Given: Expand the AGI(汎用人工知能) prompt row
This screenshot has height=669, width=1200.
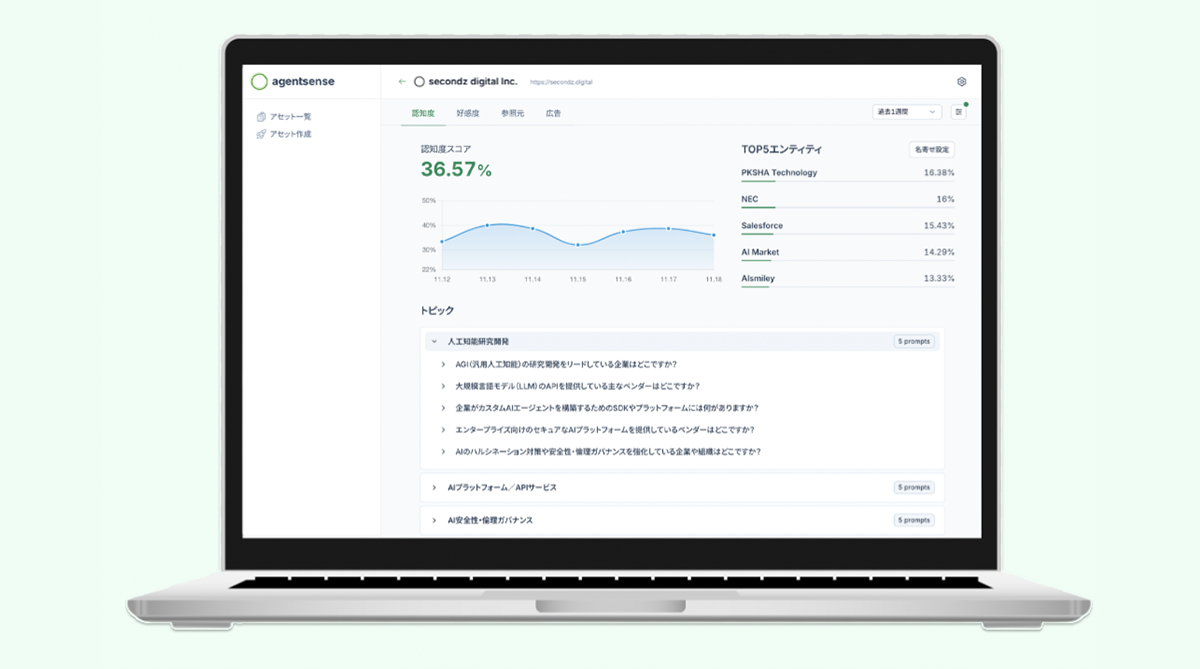Looking at the screenshot, I should tap(443, 364).
